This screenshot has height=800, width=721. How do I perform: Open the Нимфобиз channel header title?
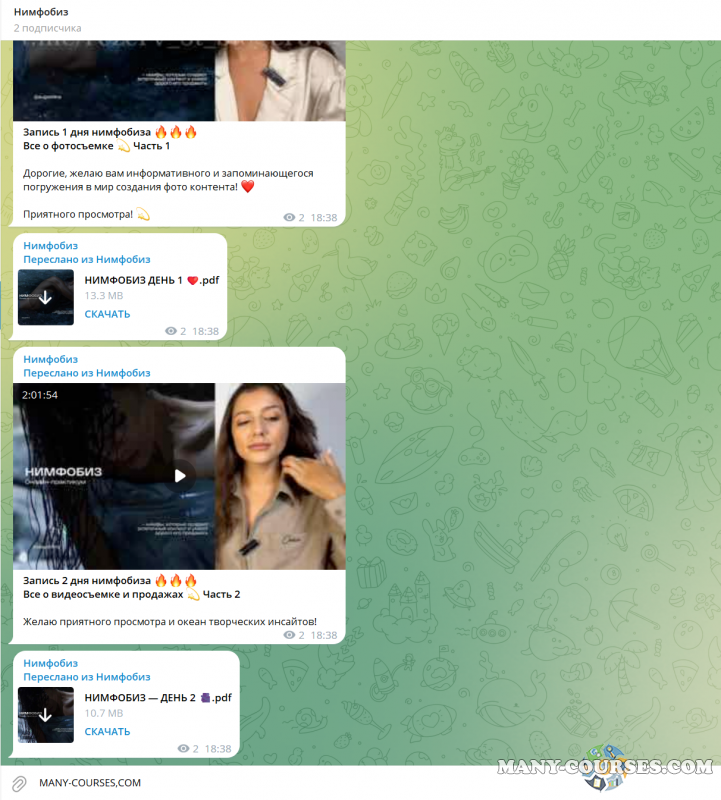click(48, 11)
